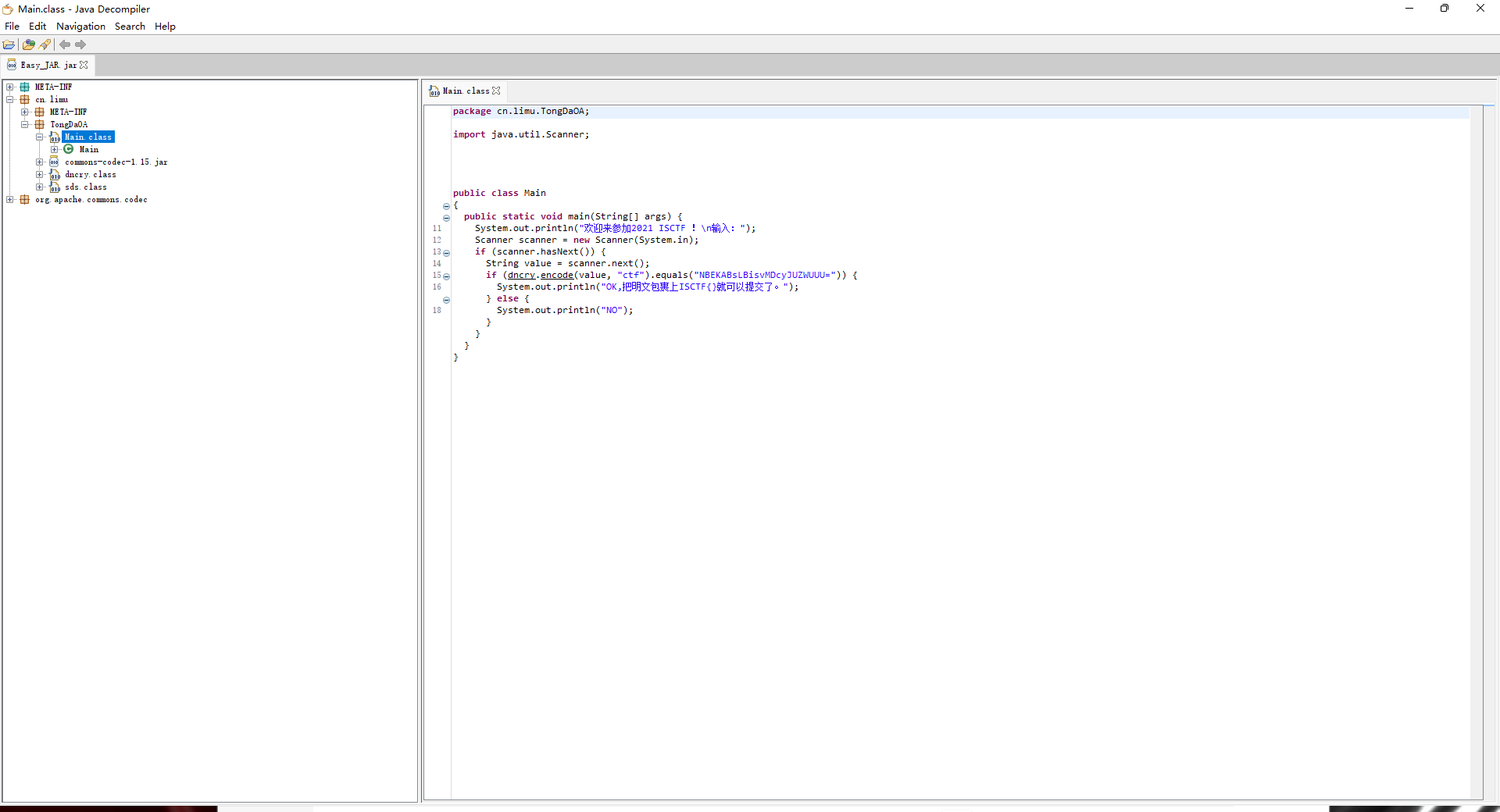Expand the dncry.class node
1500x812 pixels.
[40, 174]
